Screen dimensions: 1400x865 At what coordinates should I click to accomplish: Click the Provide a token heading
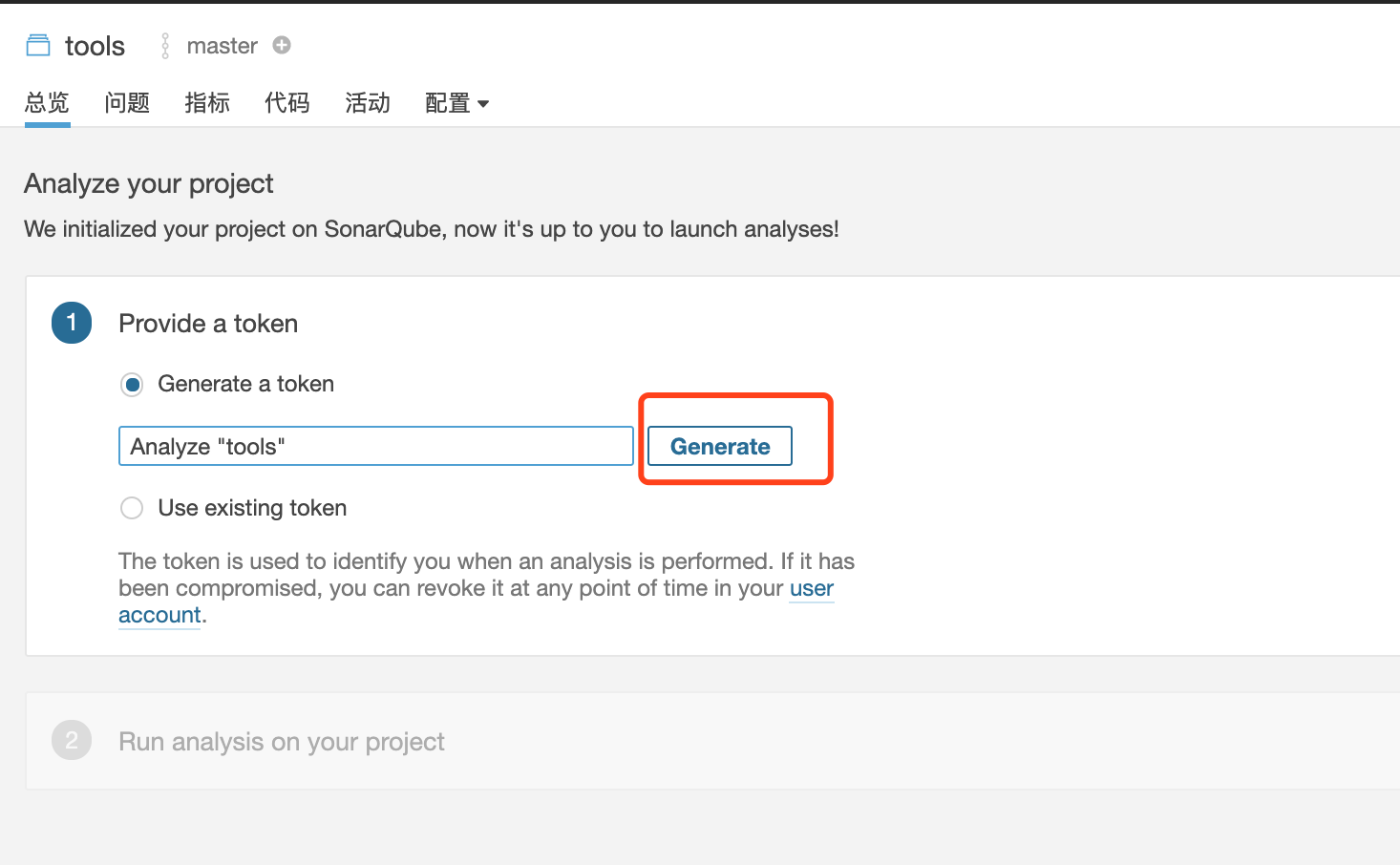pyautogui.click(x=208, y=324)
